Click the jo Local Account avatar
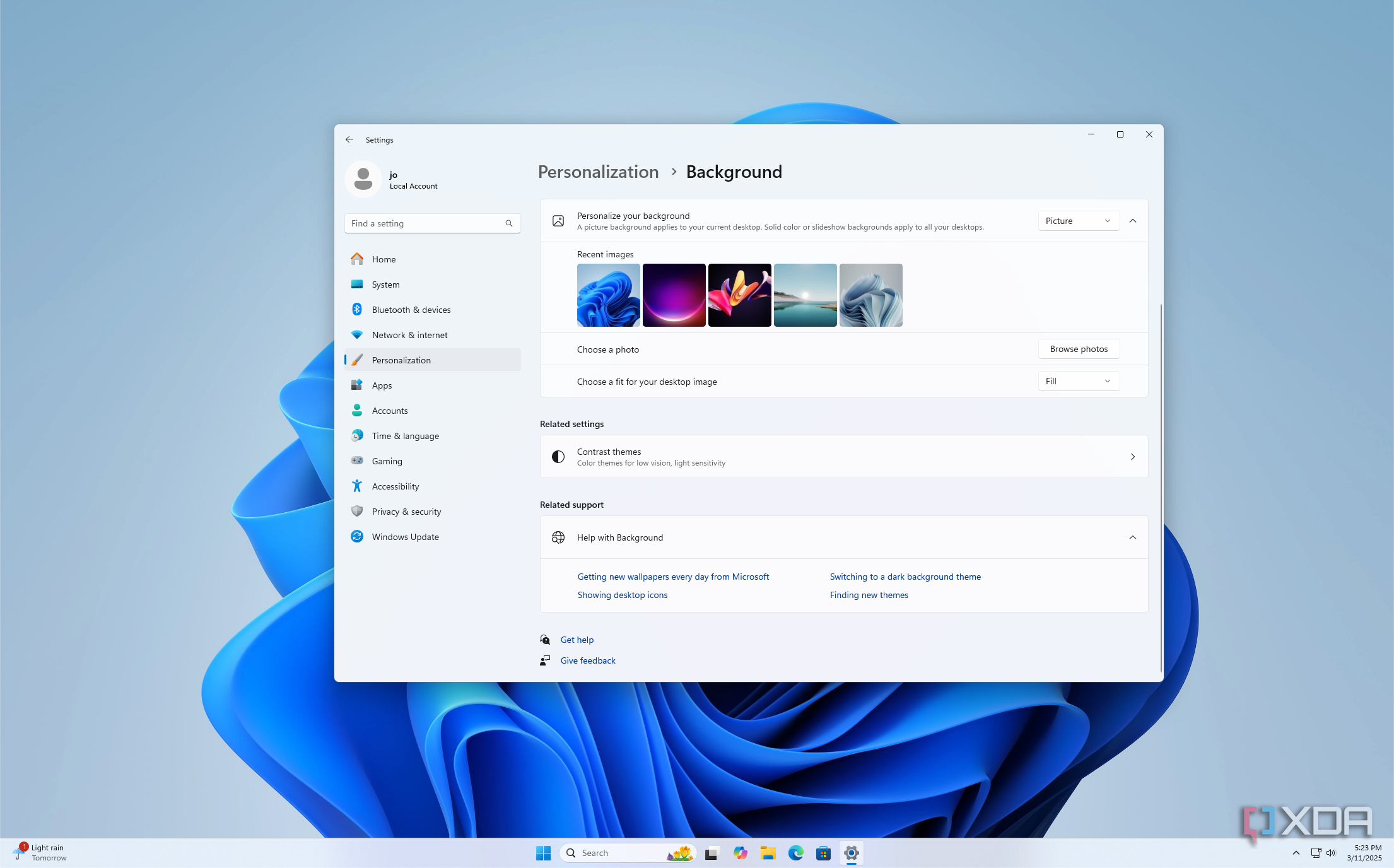 (x=363, y=179)
